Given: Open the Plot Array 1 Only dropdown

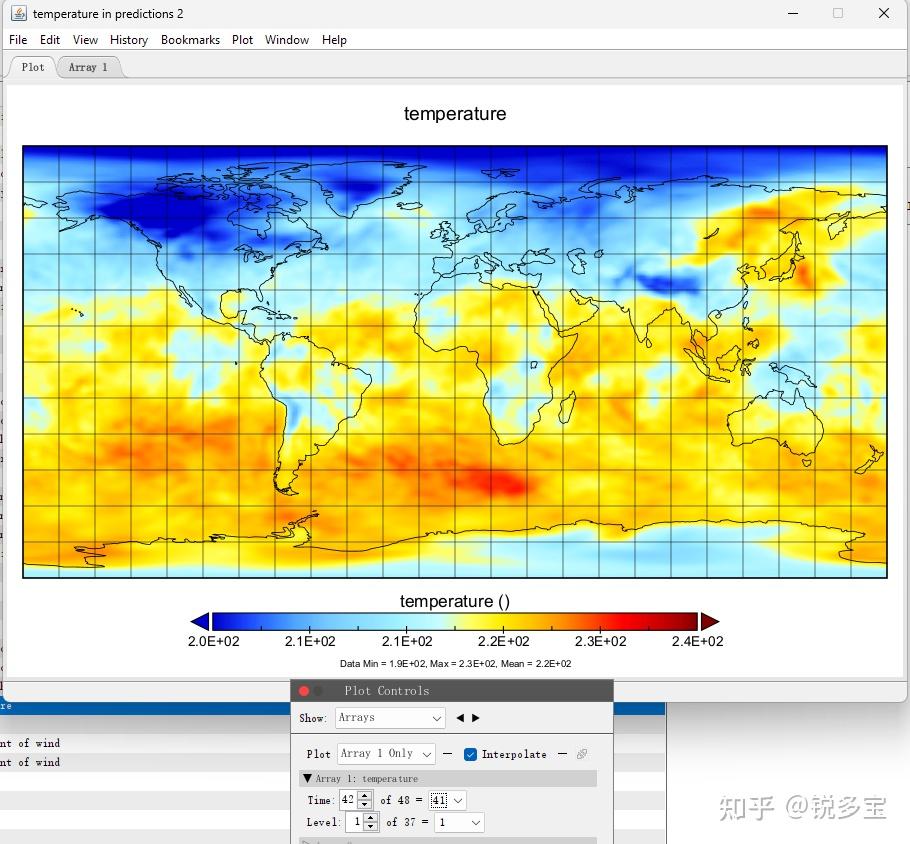Looking at the screenshot, I should tap(385, 754).
